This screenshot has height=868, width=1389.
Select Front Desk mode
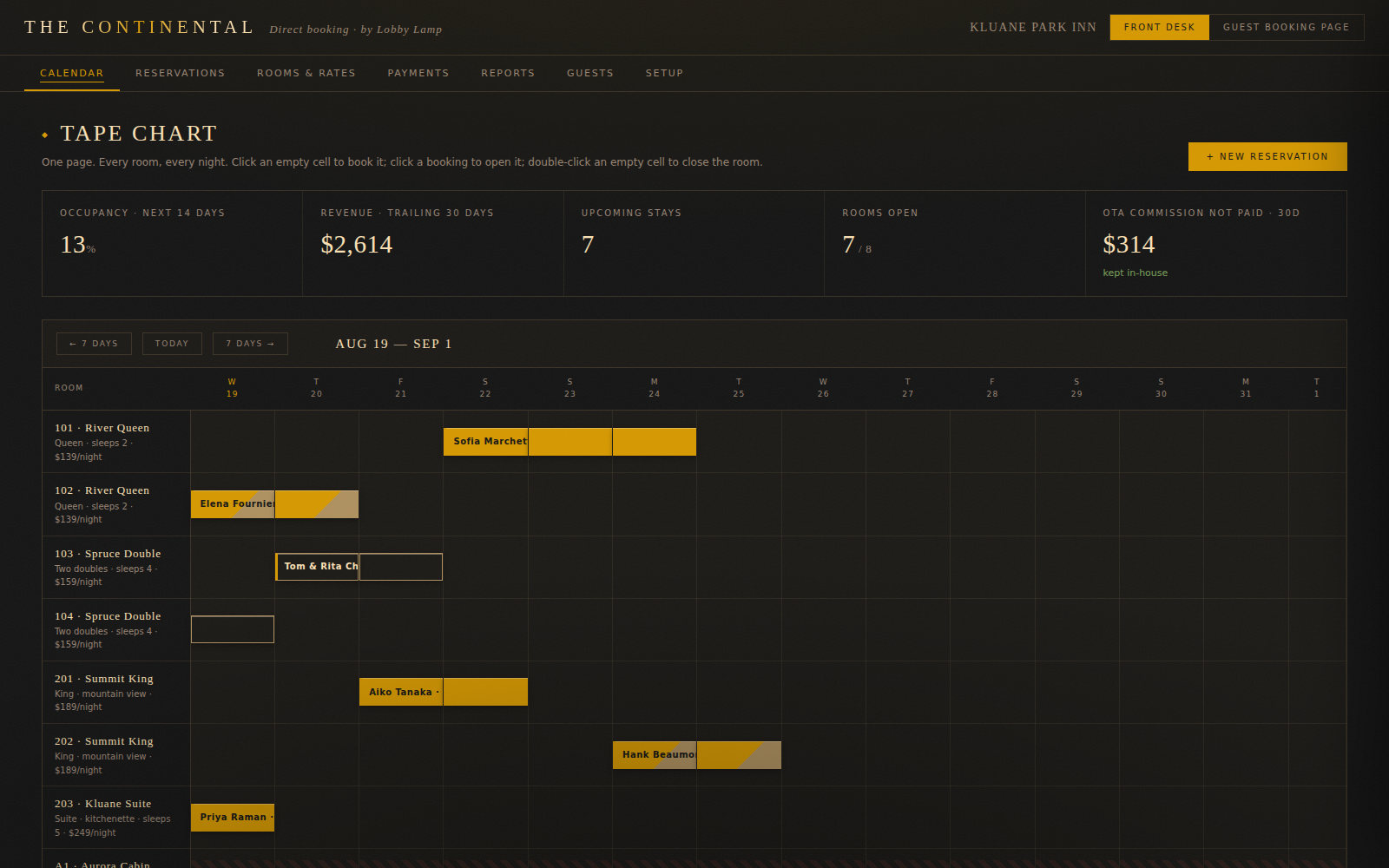tap(1159, 27)
